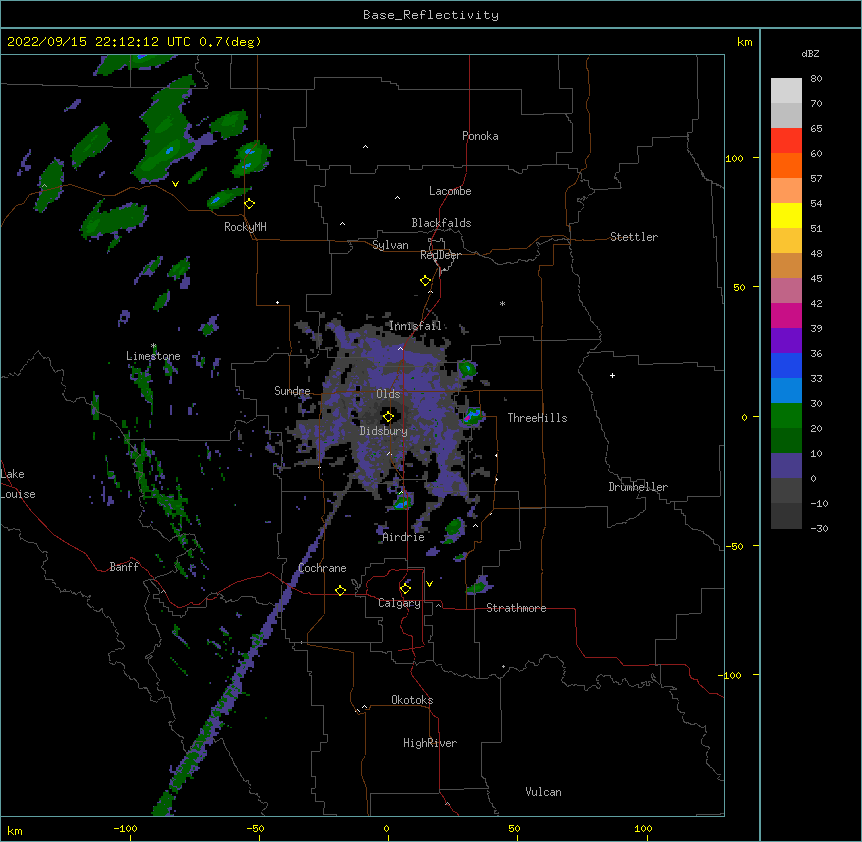862x842 pixels.
Task: Click the RedDeer city label
Action: 440,255
